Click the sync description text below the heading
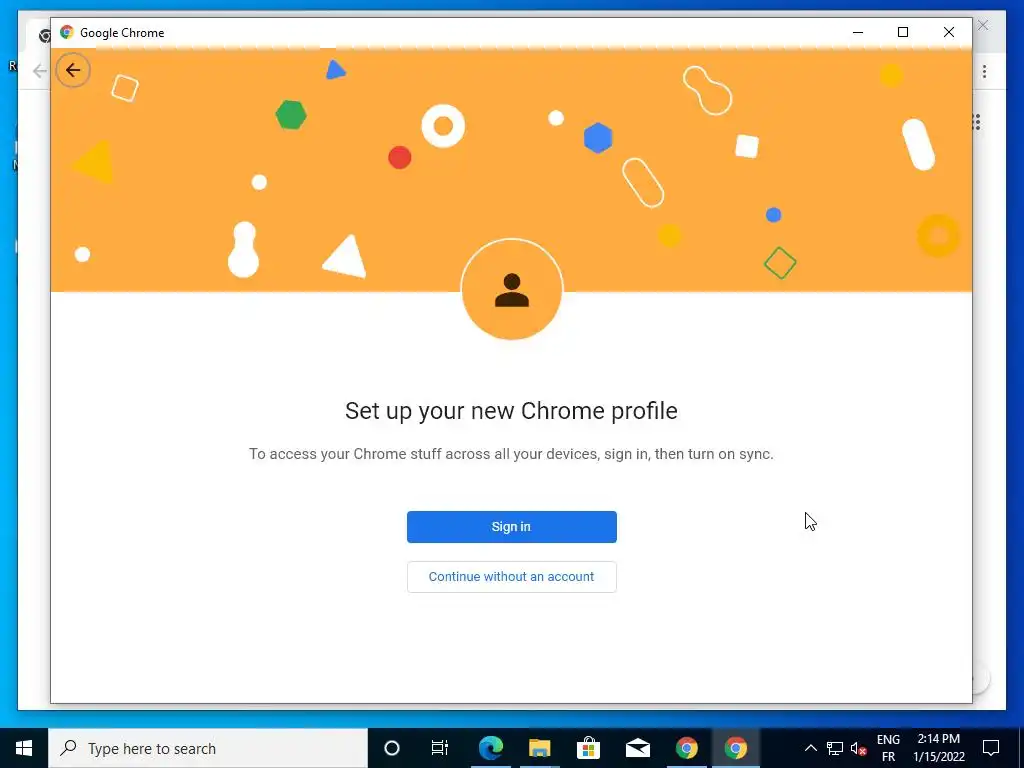1024x768 pixels. (x=511, y=454)
